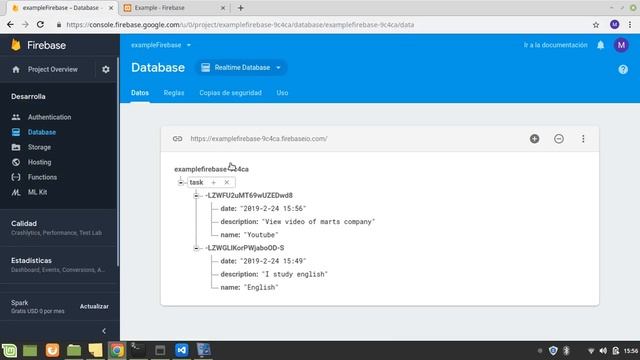
Task: Open Project Overview home icon
Action: (16, 69)
